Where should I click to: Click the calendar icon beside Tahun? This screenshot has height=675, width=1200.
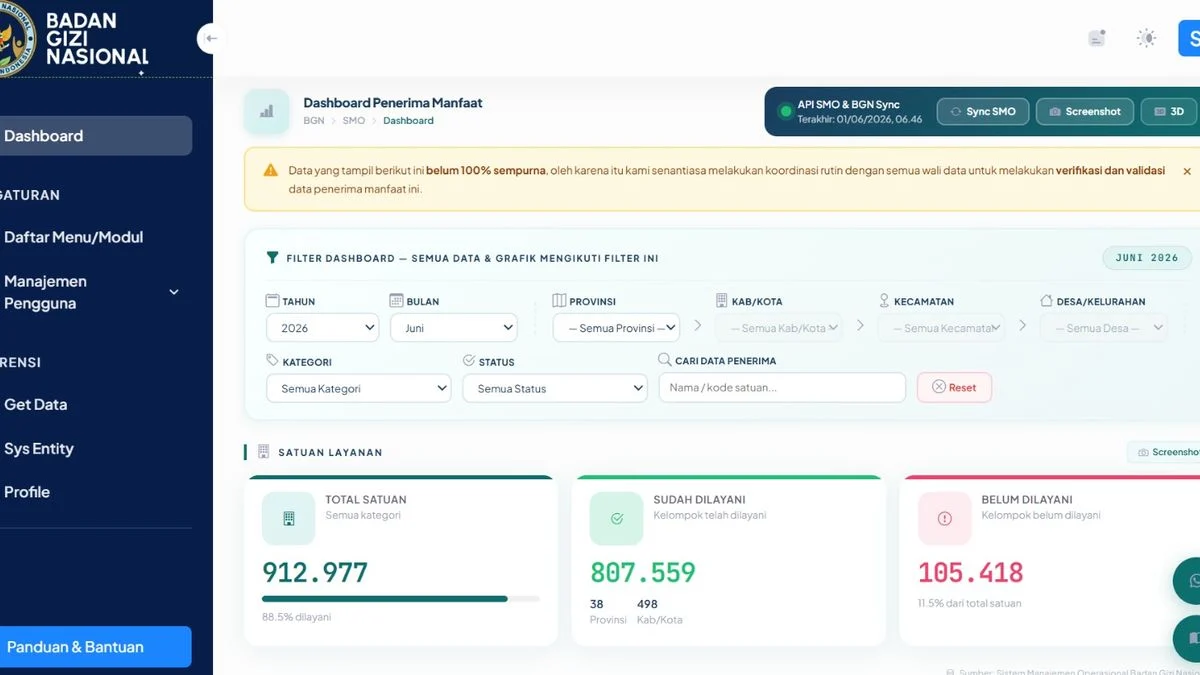pyautogui.click(x=272, y=300)
